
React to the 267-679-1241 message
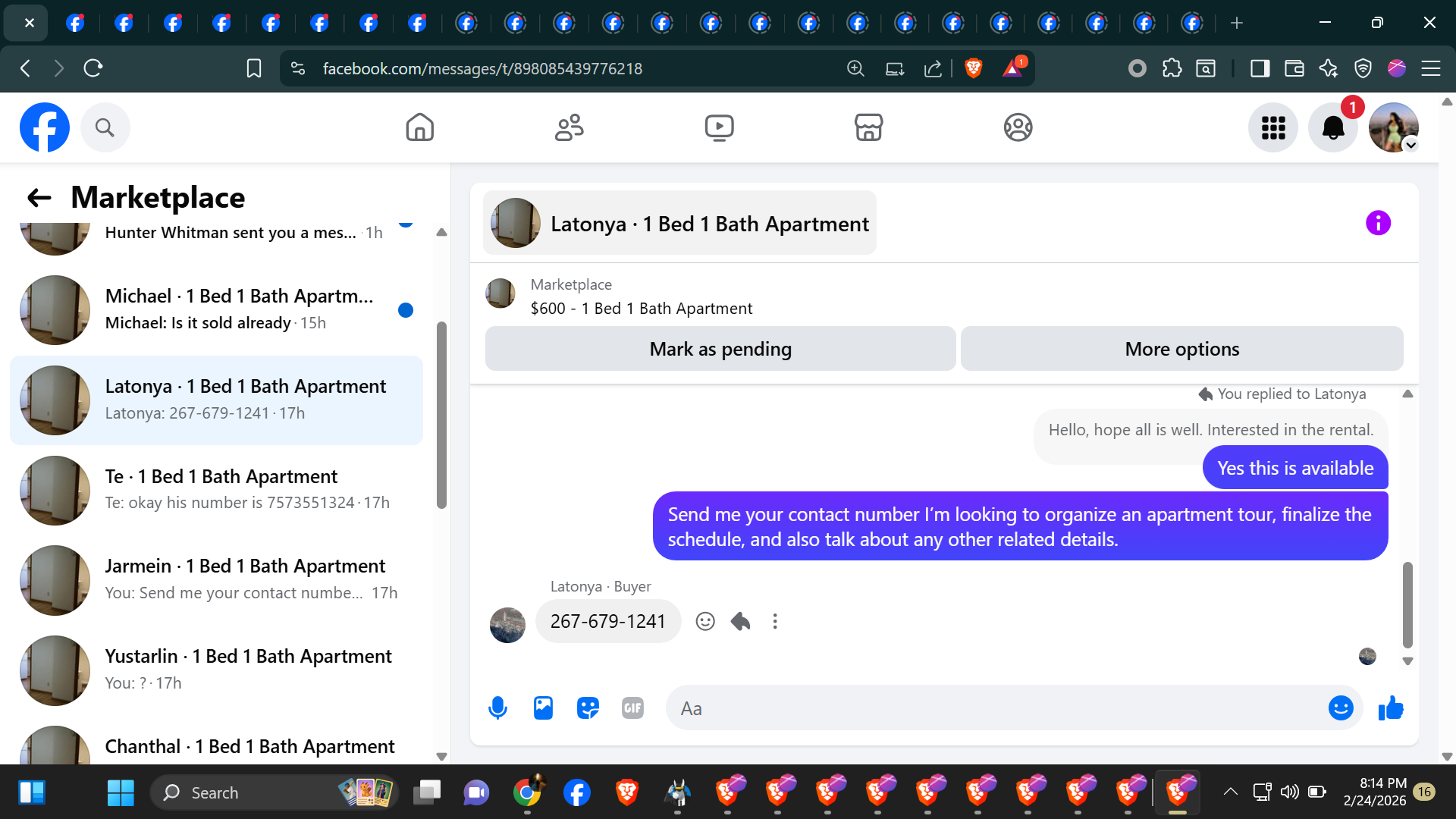point(705,622)
